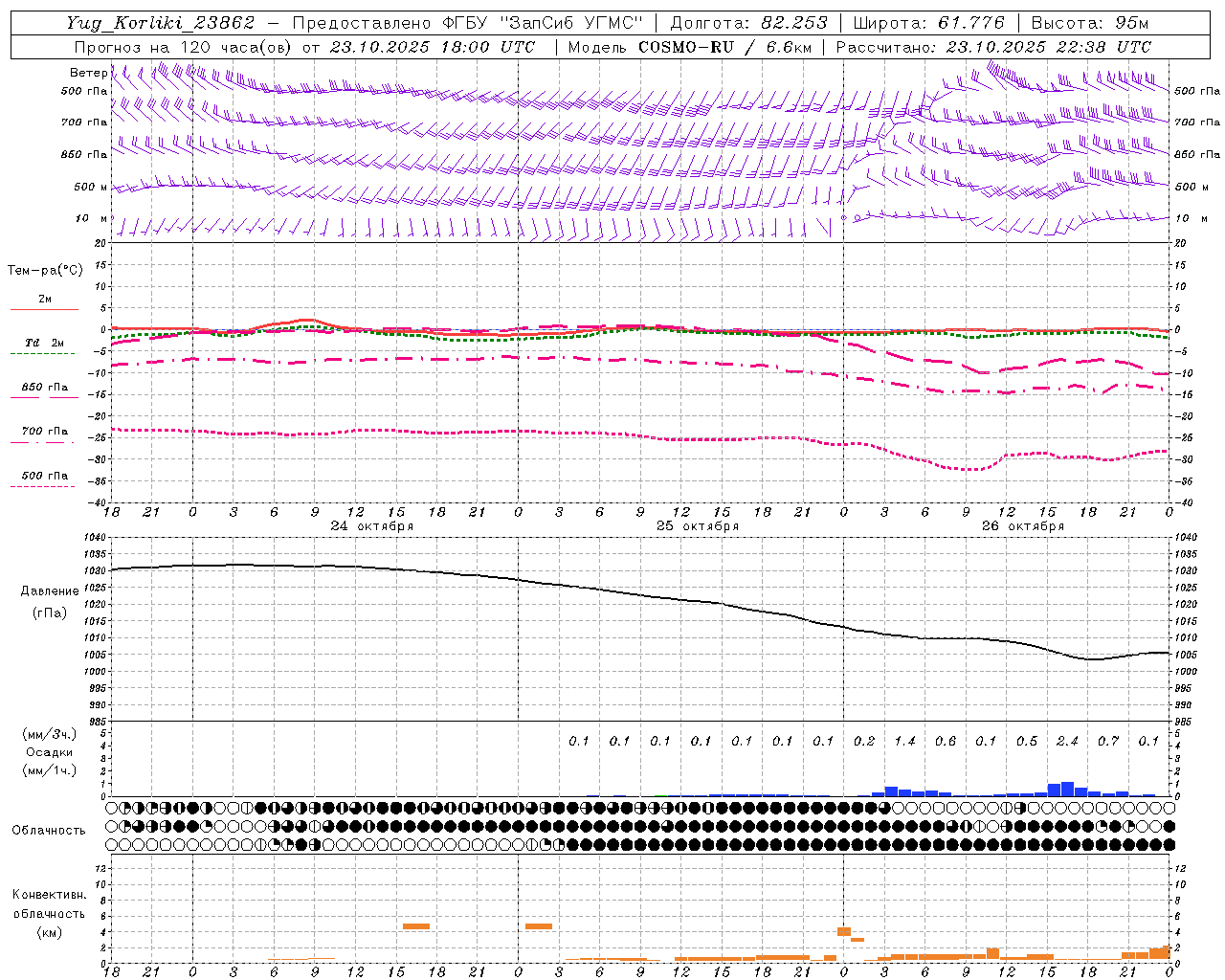Click the 0.5 precipitation total
1225x980 pixels.
point(1027,741)
